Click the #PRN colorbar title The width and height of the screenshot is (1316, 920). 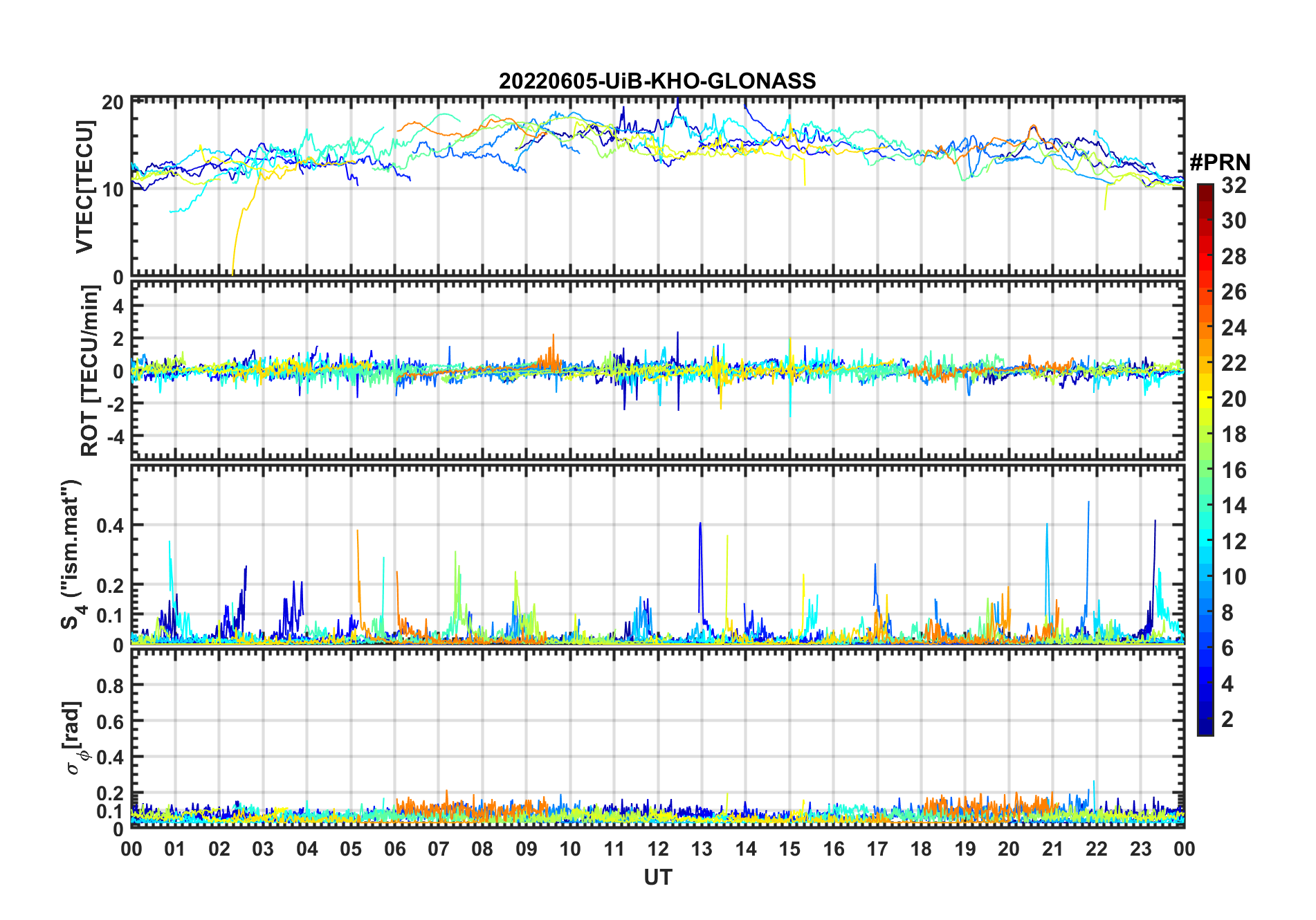tap(1220, 163)
